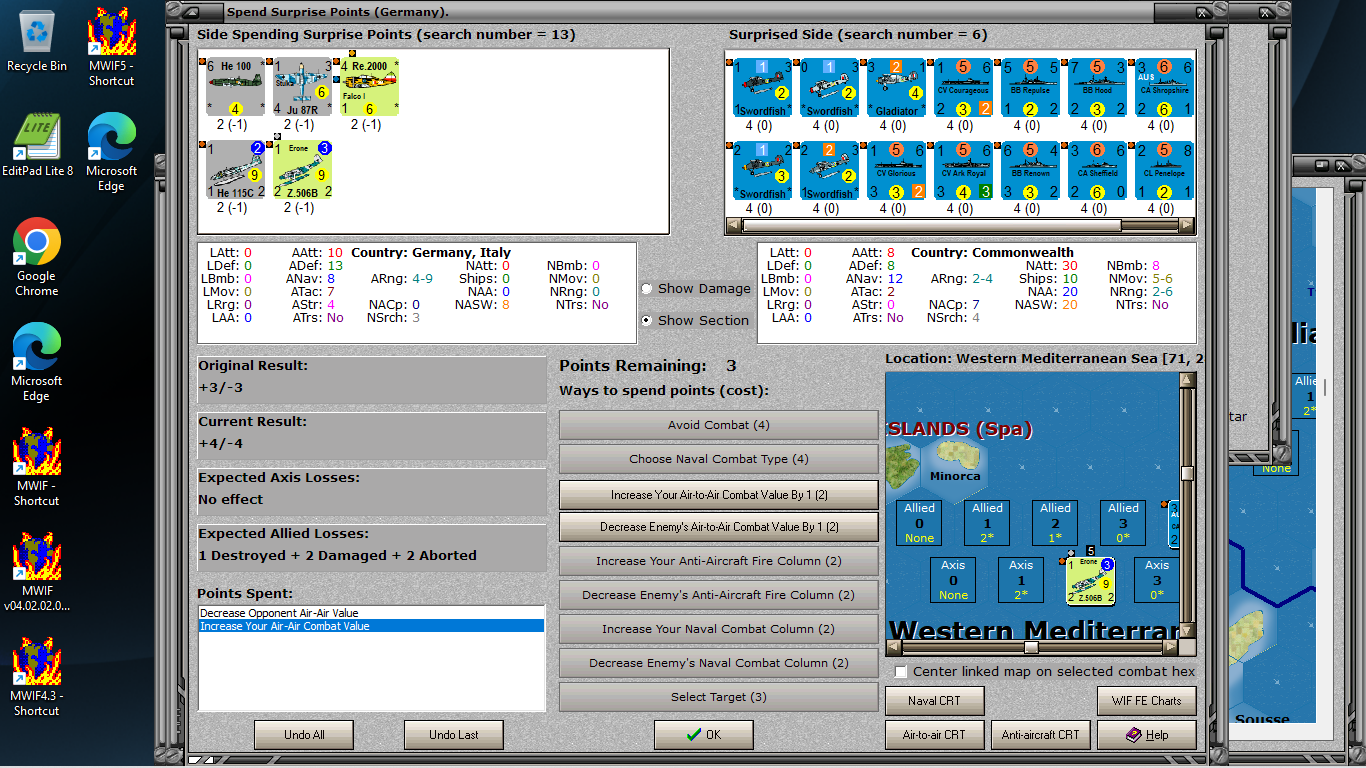The height and width of the screenshot is (768, 1366).
Task: Open the Recycle Bin desktop icon
Action: [37, 42]
